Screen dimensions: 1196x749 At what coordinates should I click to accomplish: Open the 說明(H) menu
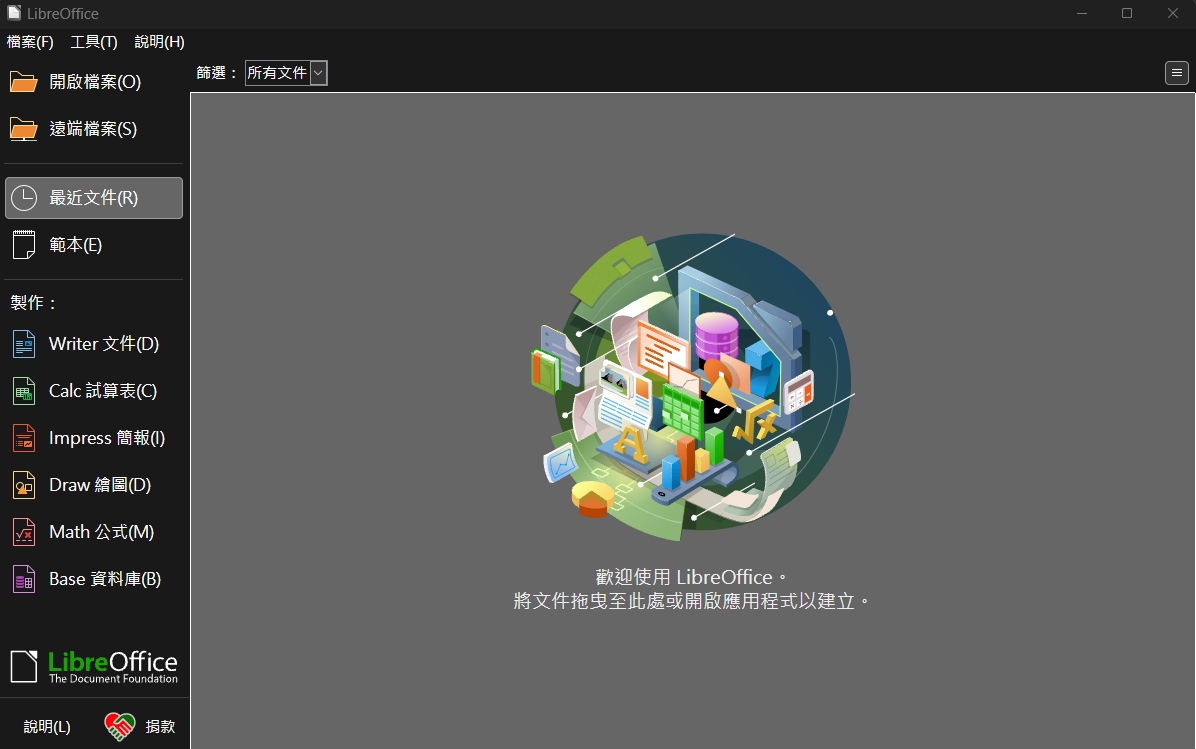[159, 42]
